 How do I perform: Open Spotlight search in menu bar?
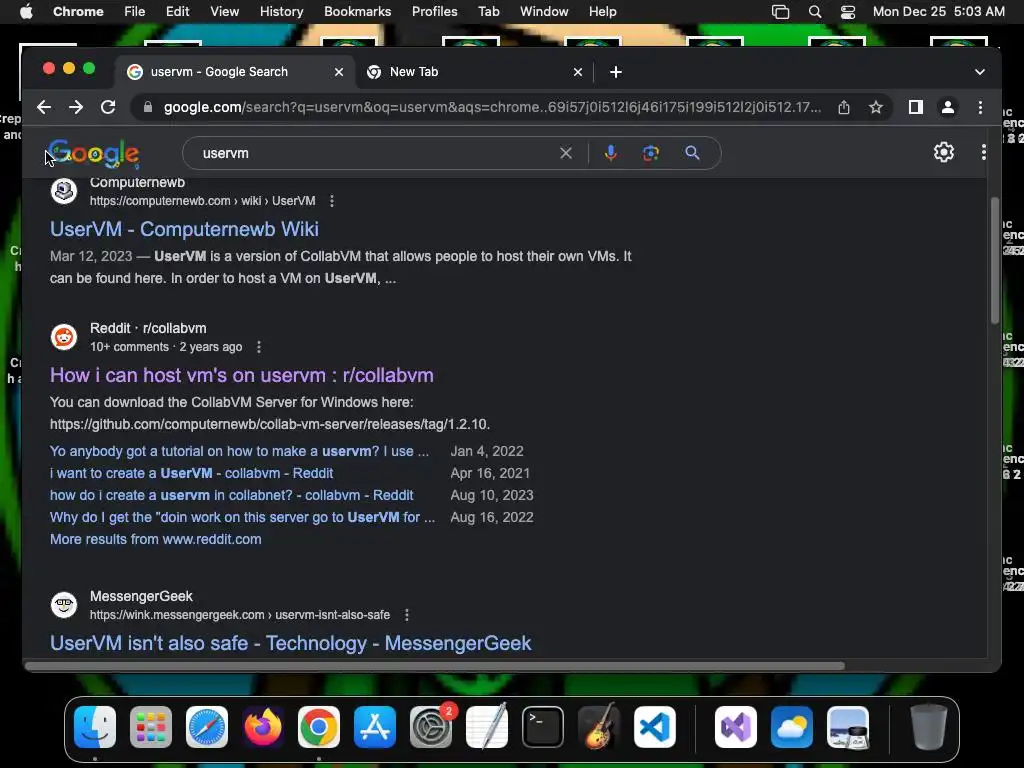click(814, 12)
